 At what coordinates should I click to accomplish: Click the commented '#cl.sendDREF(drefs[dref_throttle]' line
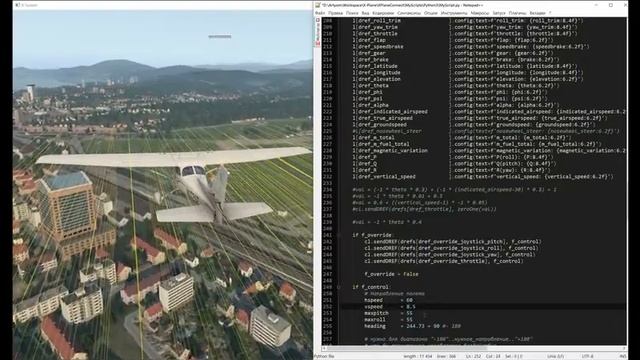[424, 209]
